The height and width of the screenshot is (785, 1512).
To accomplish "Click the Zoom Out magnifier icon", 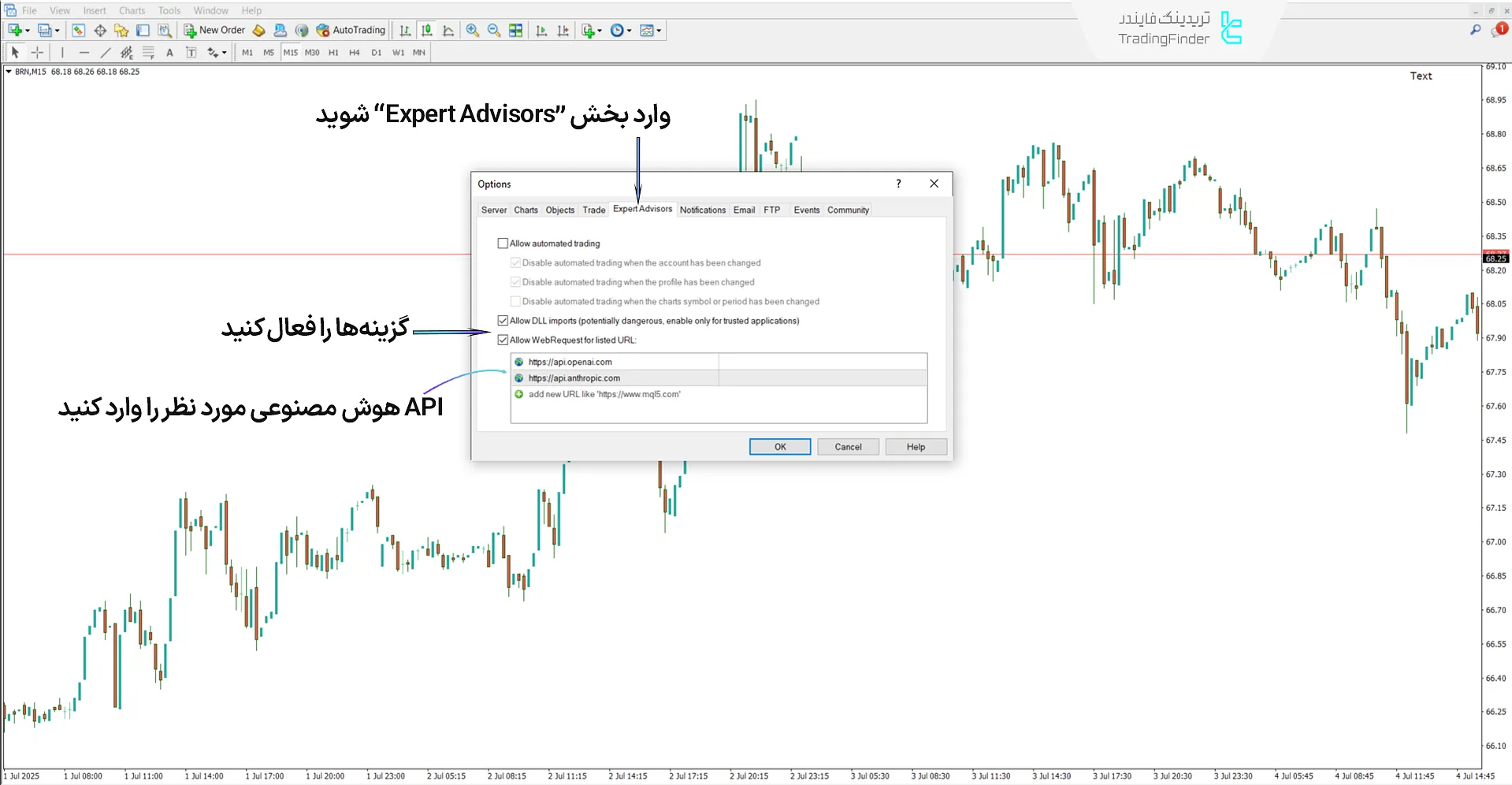I will tap(494, 30).
